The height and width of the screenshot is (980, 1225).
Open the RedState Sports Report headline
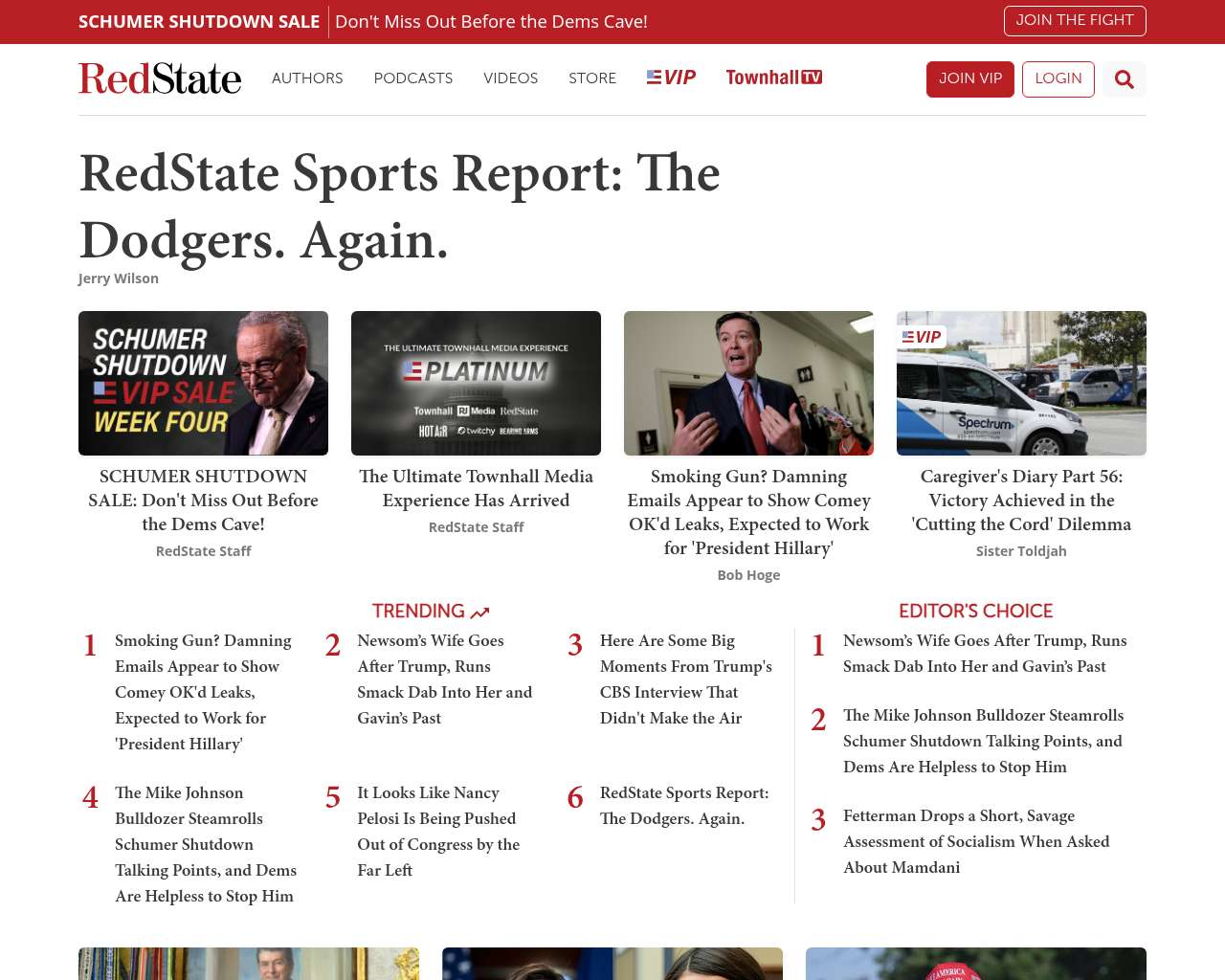click(x=399, y=206)
